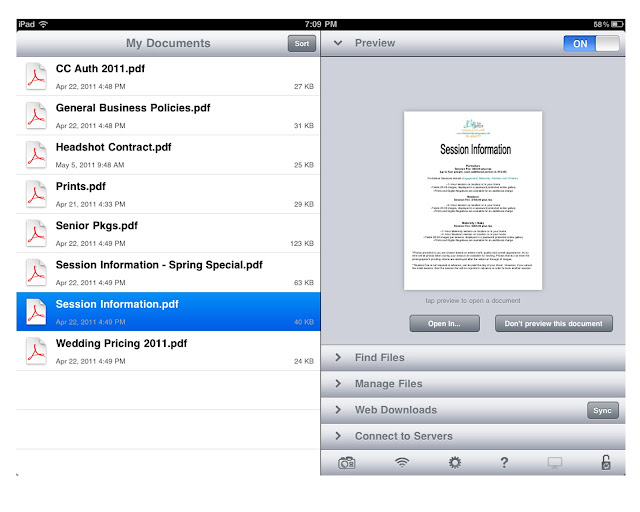The height and width of the screenshot is (512, 640).
Task: Open the Session Information document preview thumbnail
Action: pos(473,200)
